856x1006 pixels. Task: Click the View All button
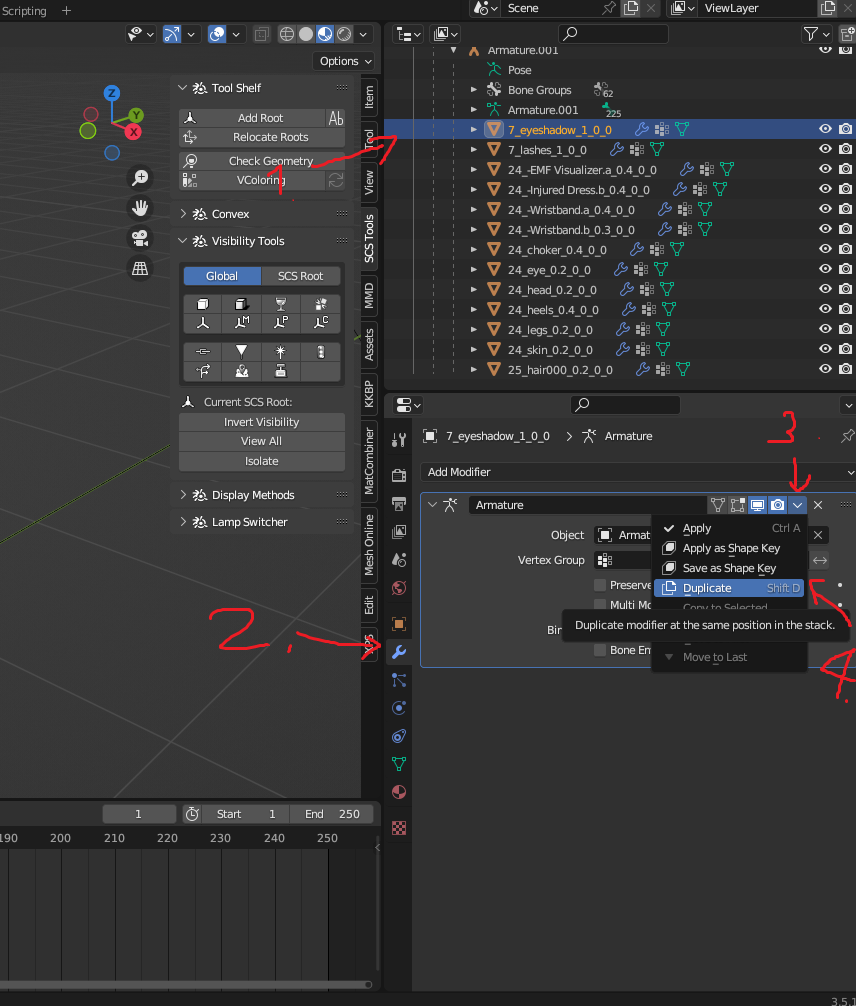262,441
